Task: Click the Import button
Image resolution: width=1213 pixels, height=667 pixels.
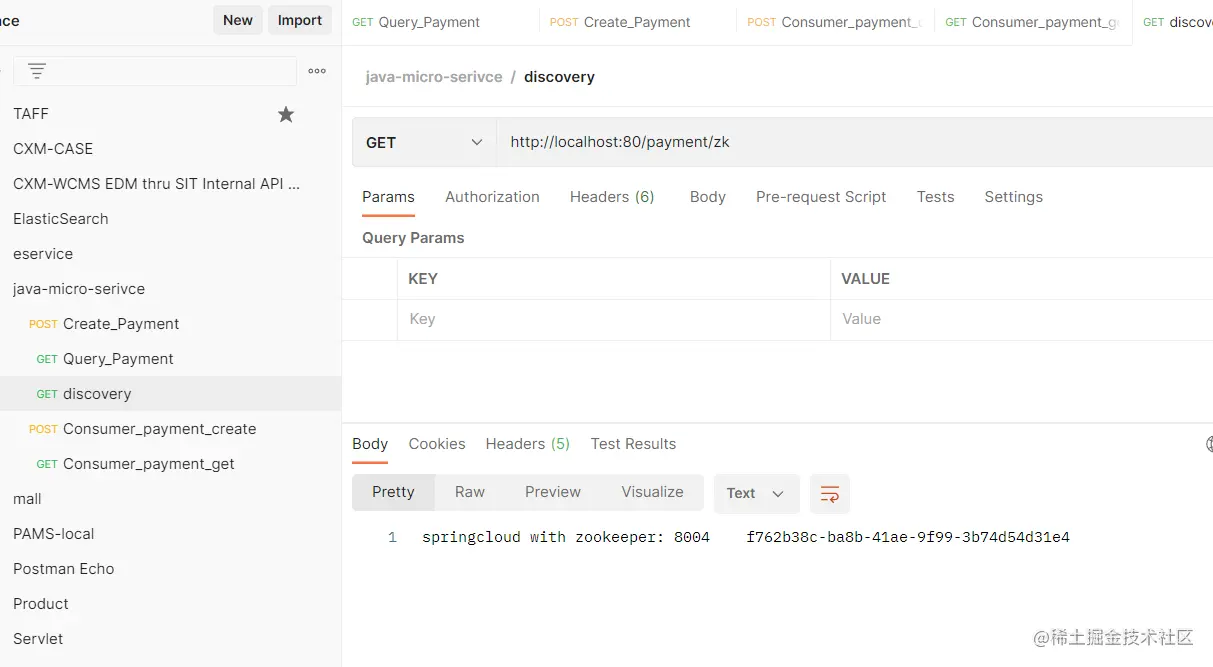Action: click(299, 20)
